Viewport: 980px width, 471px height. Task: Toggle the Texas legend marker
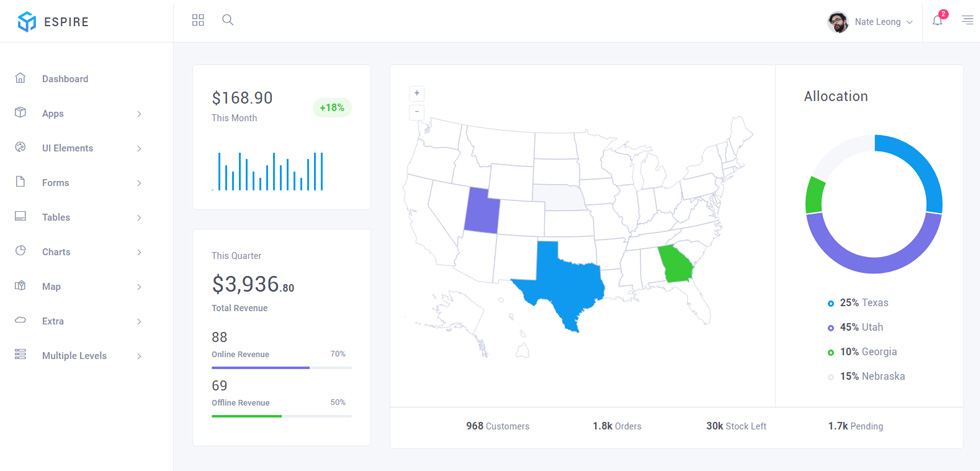click(x=831, y=303)
